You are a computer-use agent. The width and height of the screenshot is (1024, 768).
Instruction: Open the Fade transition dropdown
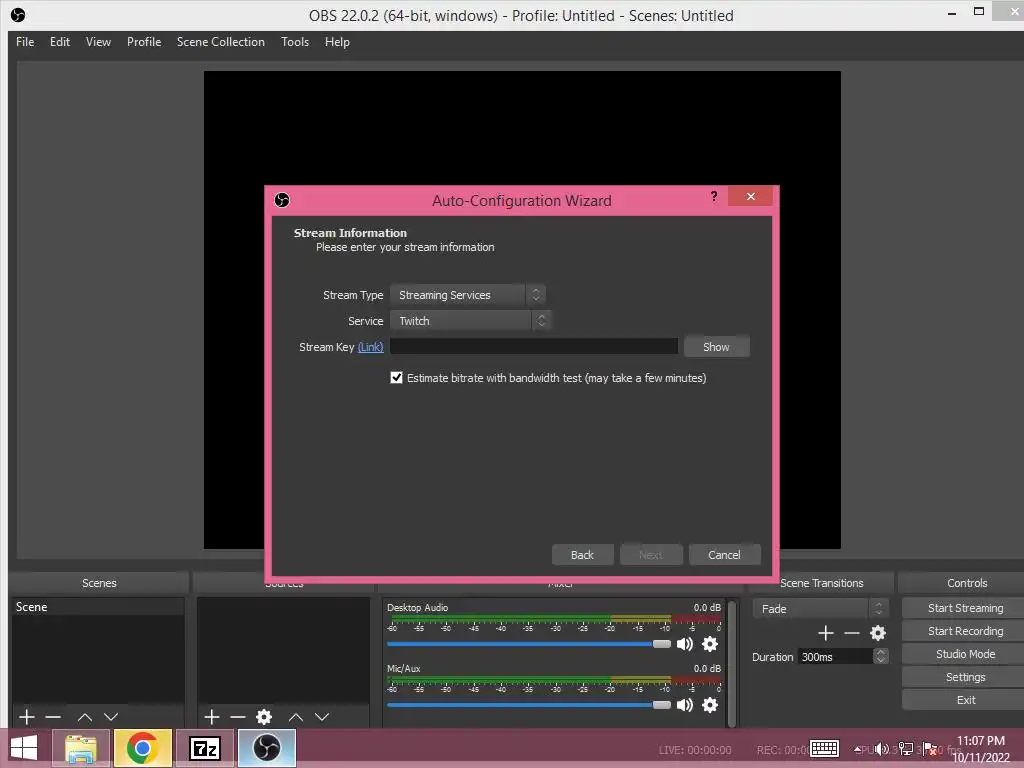click(x=820, y=609)
